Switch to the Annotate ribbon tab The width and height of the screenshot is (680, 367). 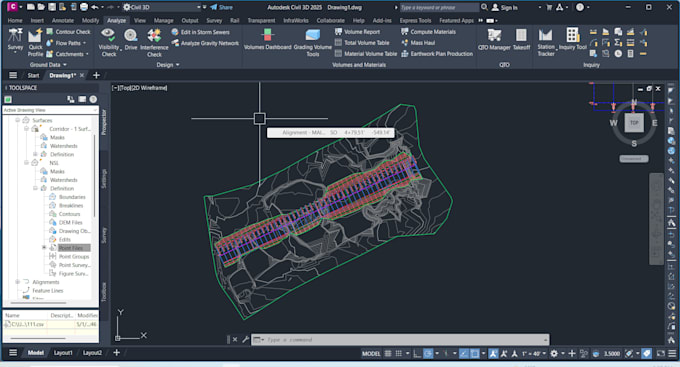pos(62,20)
